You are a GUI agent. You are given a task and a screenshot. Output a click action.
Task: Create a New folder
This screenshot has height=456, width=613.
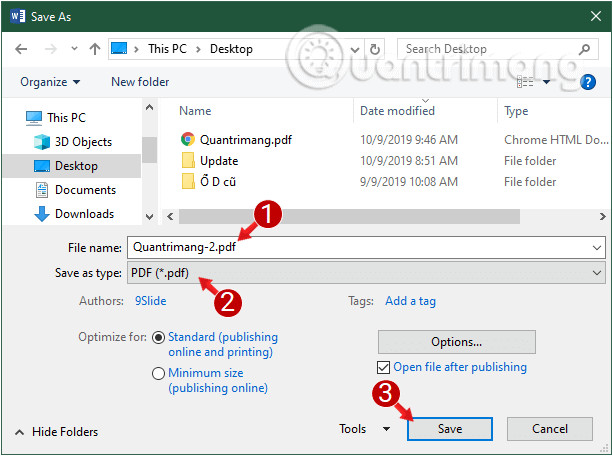[x=140, y=82]
